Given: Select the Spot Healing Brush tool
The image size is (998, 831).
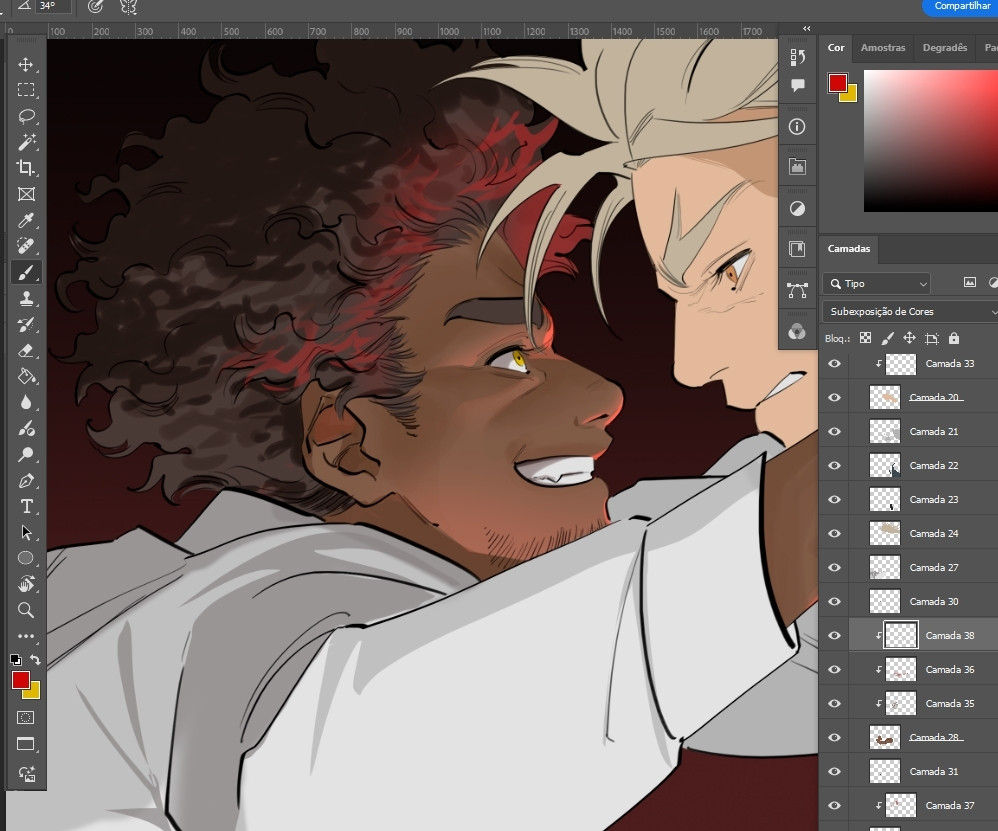Looking at the screenshot, I should pyautogui.click(x=25, y=246).
